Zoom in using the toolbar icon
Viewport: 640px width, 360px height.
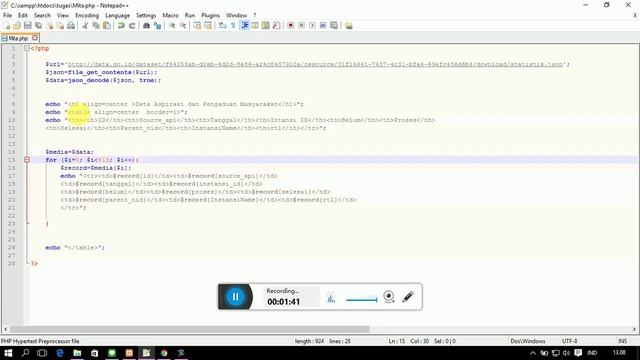click(172, 26)
